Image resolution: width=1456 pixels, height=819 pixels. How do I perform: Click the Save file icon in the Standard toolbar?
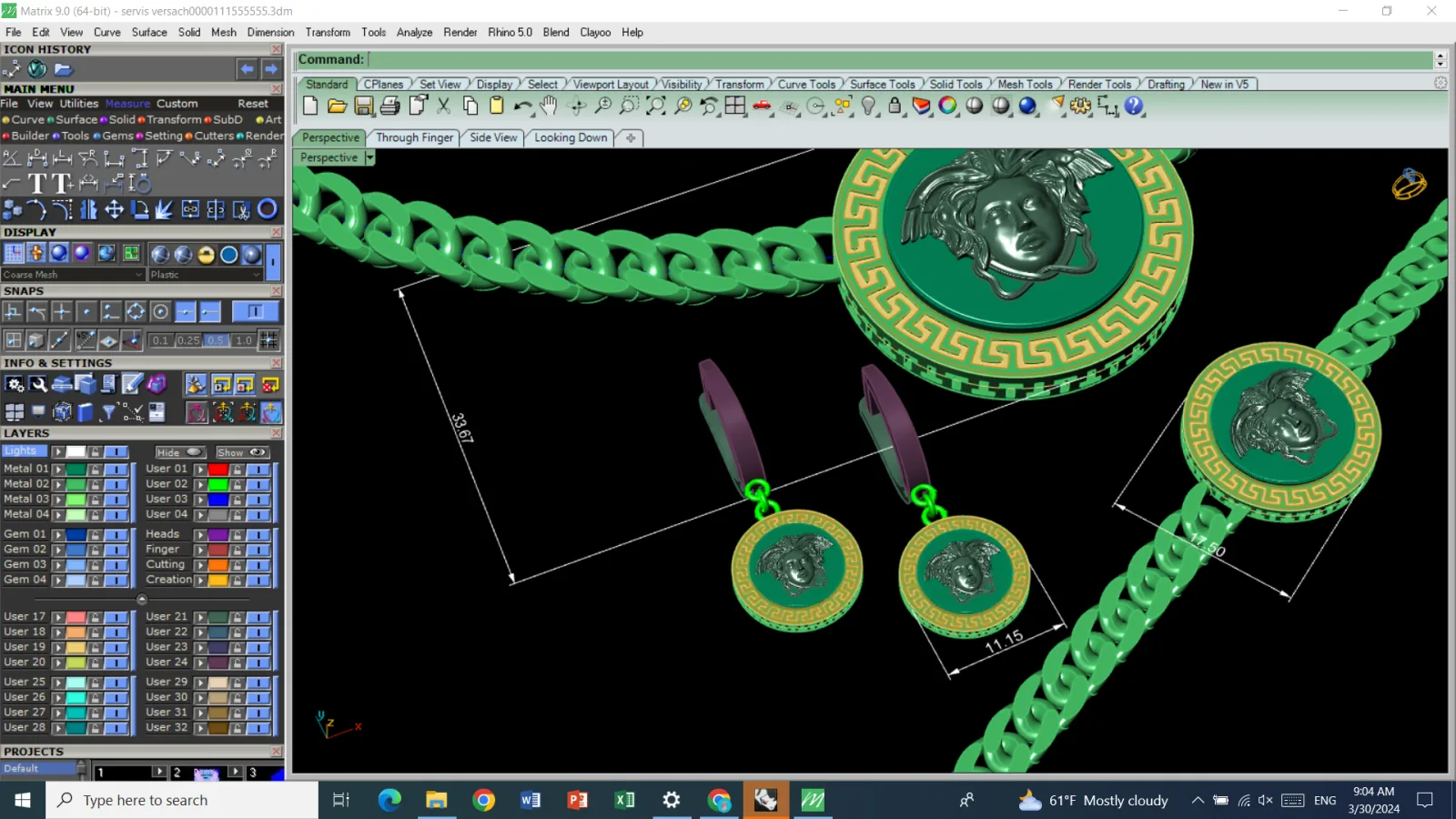click(x=363, y=106)
